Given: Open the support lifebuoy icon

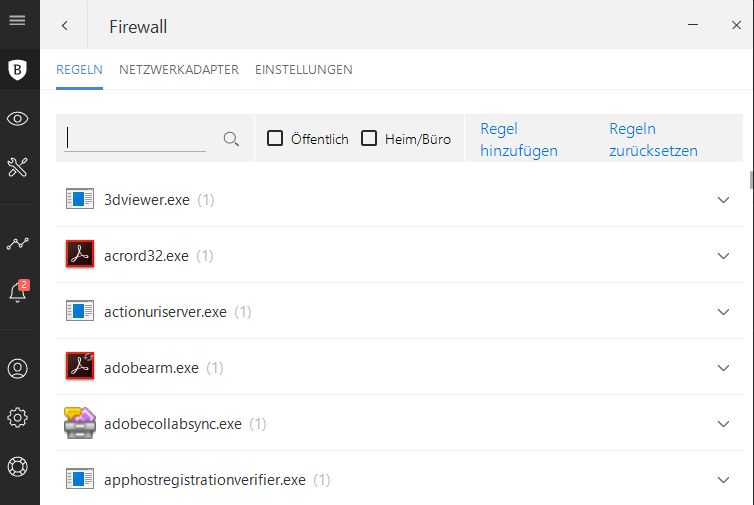Looking at the screenshot, I should tap(17, 467).
